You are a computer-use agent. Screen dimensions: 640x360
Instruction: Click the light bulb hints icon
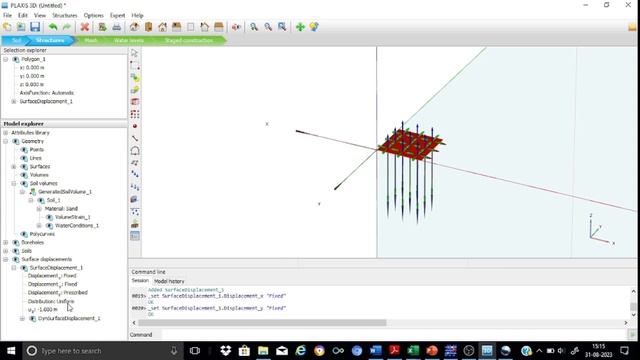pos(314,27)
